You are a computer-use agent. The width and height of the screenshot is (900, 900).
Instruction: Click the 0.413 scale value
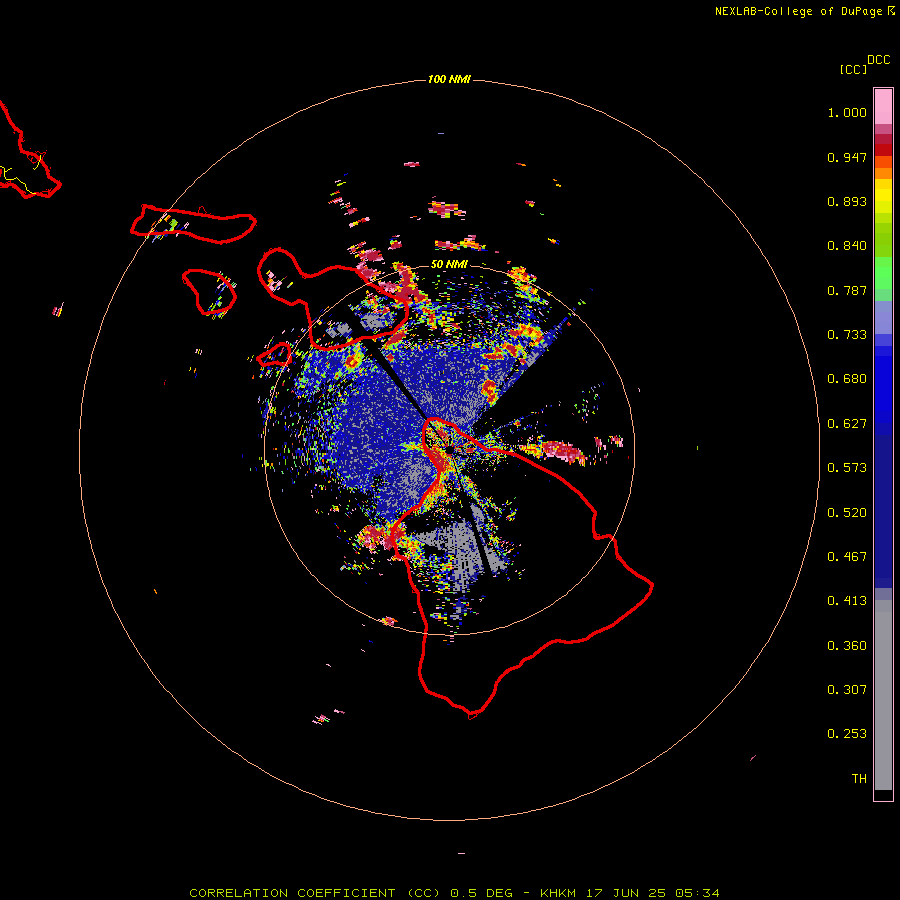pyautogui.click(x=847, y=601)
